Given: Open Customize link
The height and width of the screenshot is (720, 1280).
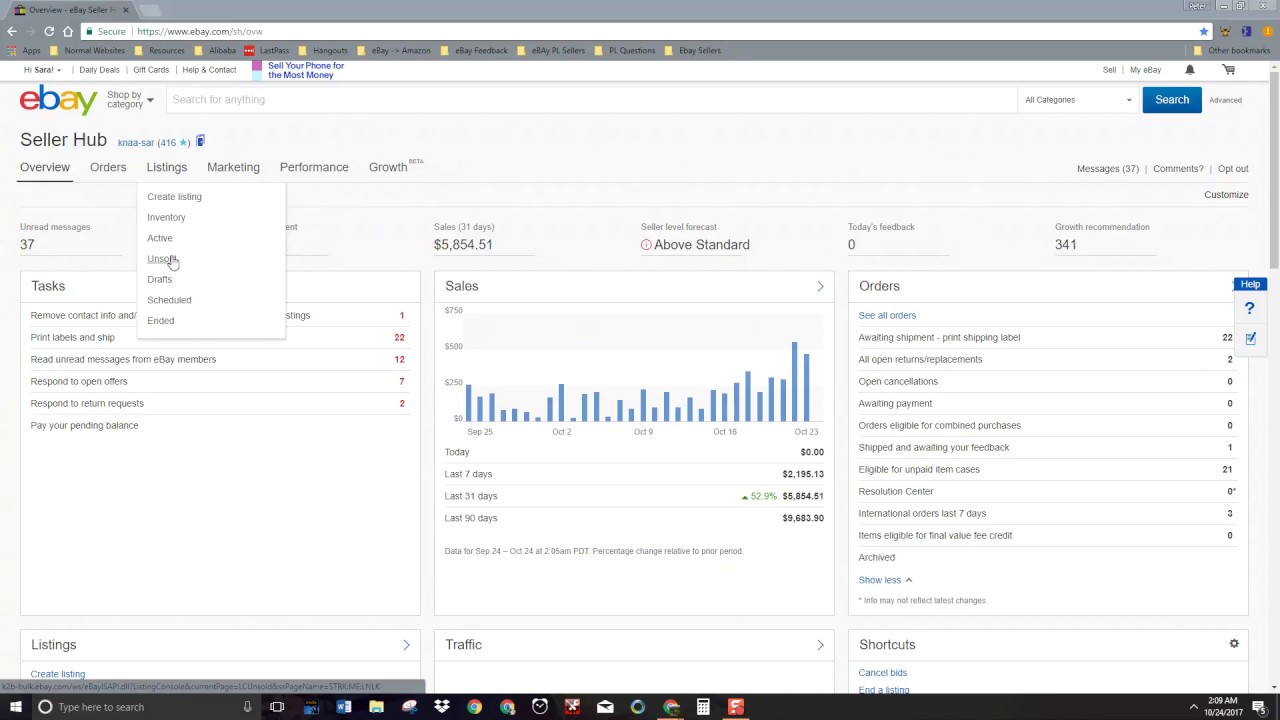Looking at the screenshot, I should click(1226, 195).
